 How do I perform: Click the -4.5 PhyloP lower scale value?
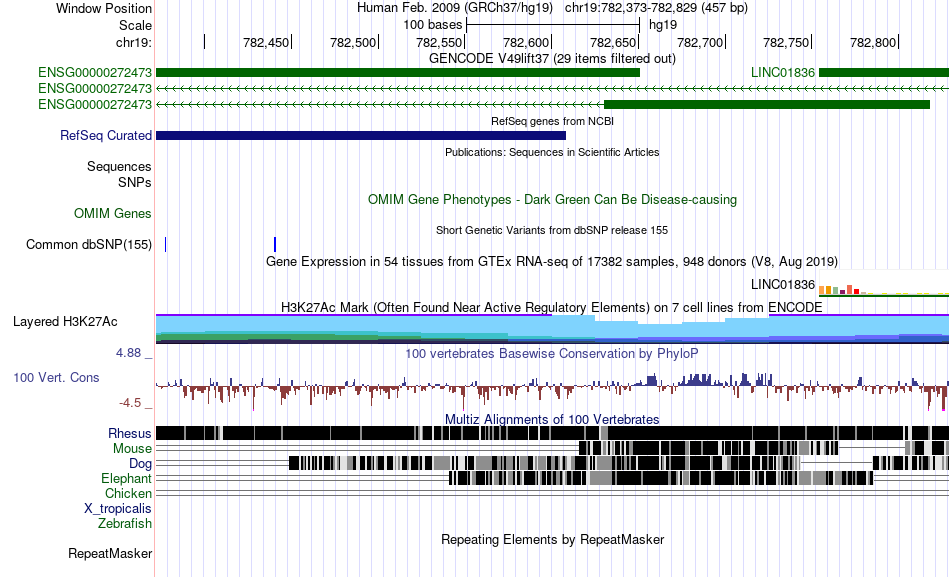point(130,403)
